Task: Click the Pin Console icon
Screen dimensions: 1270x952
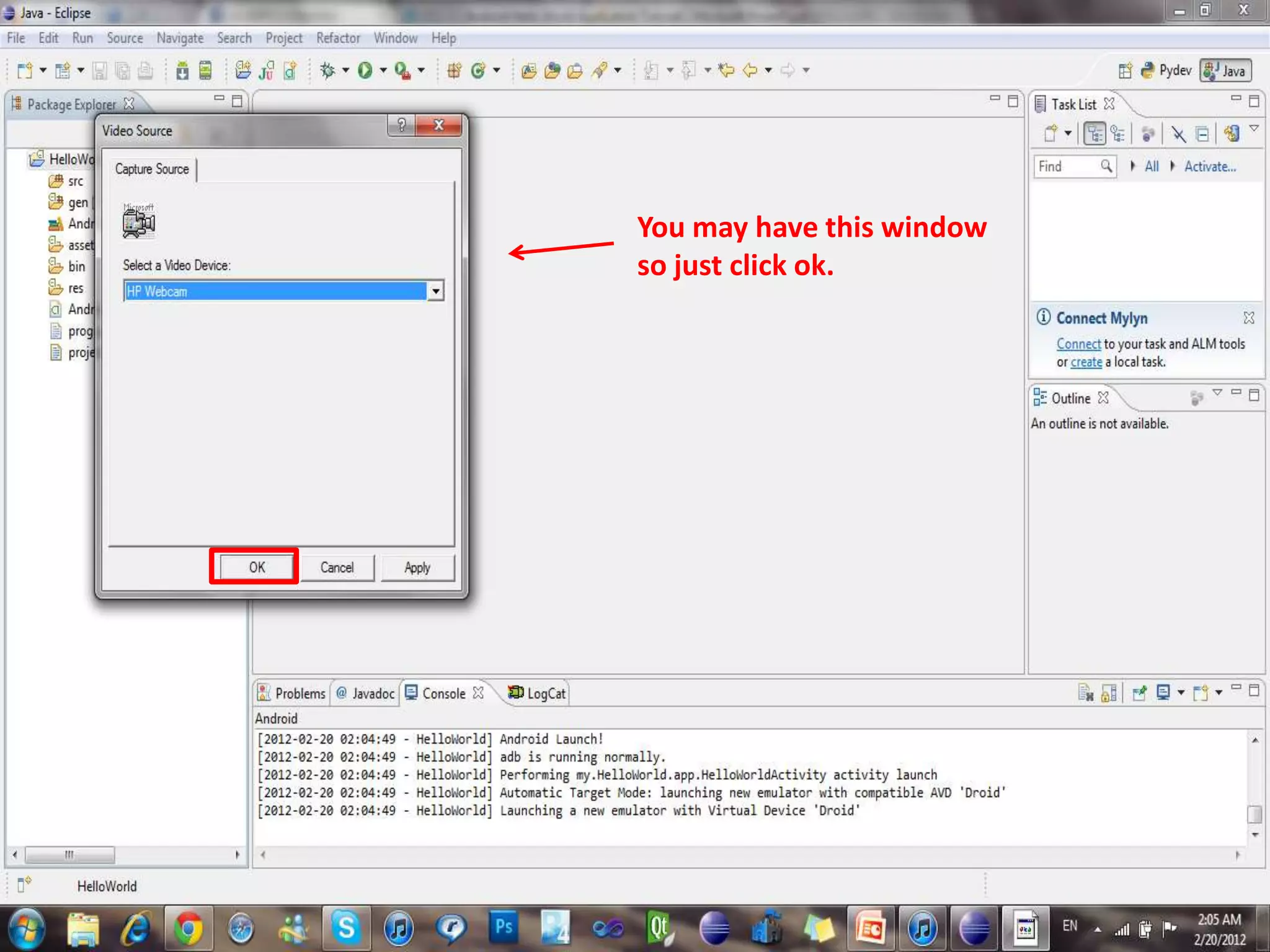Action: coord(1140,692)
